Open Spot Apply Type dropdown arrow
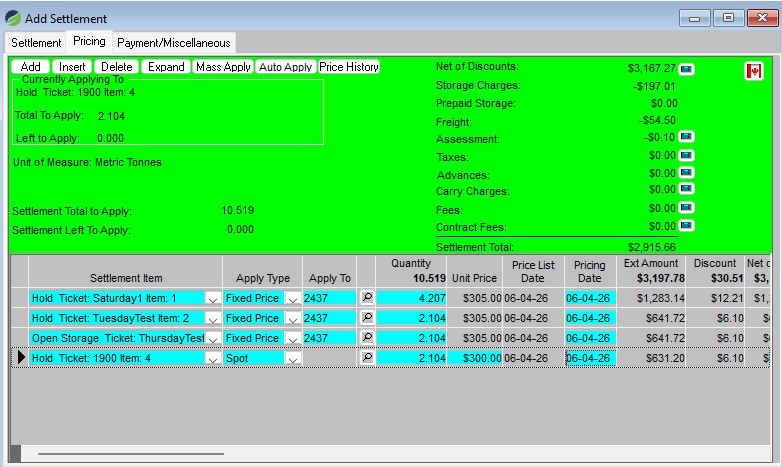782x467 pixels. pyautogui.click(x=293, y=358)
